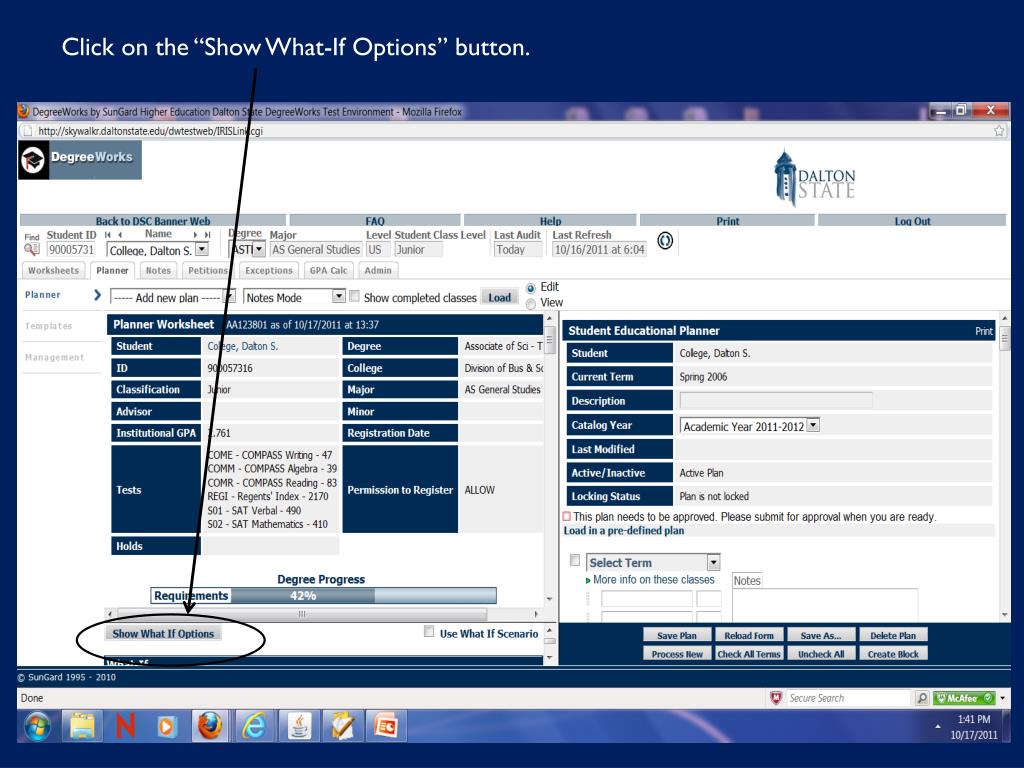Tick the checkbox beside Select Term
1024x768 pixels.
pyautogui.click(x=575, y=560)
